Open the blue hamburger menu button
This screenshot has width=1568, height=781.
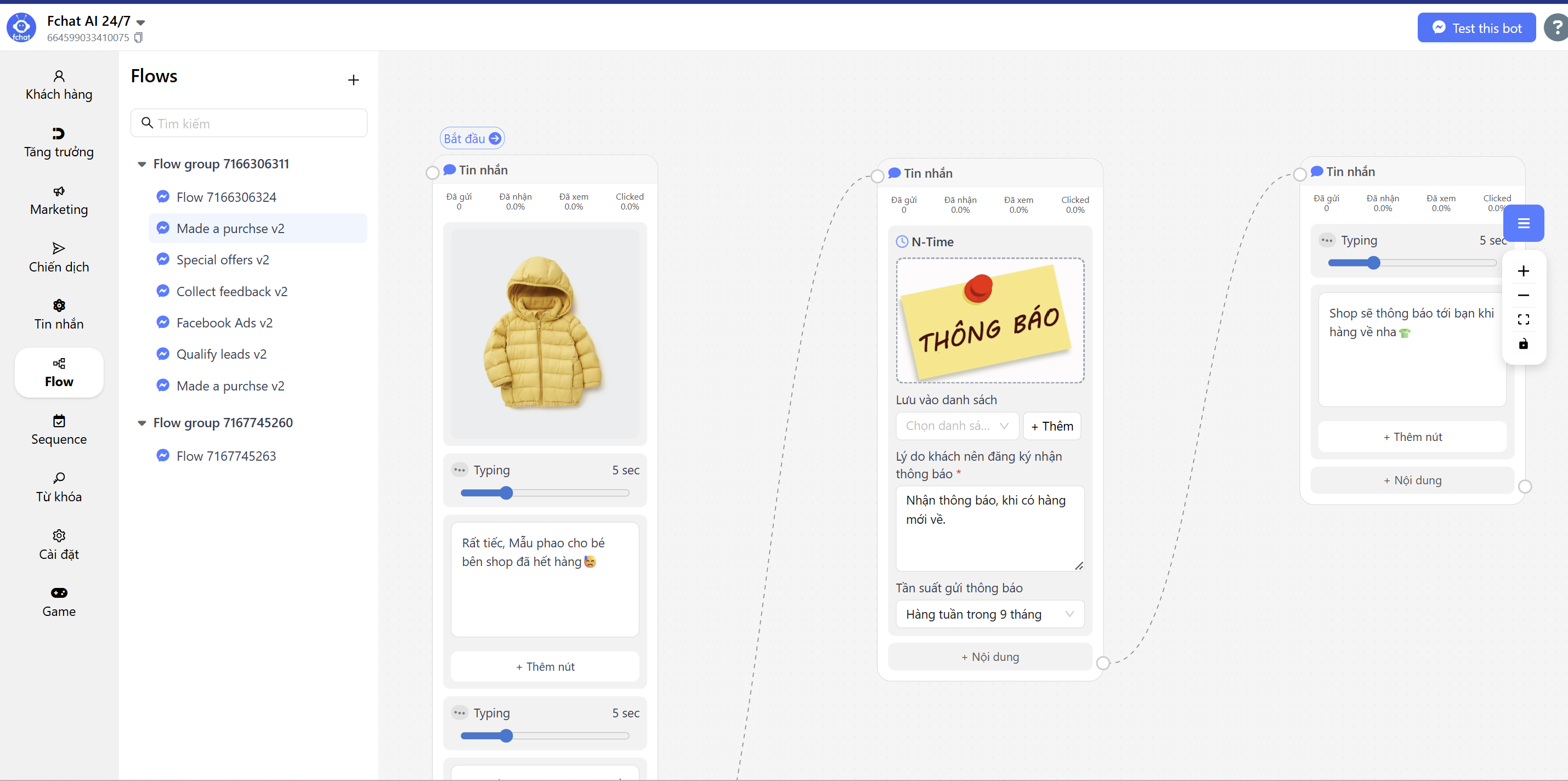1523,223
